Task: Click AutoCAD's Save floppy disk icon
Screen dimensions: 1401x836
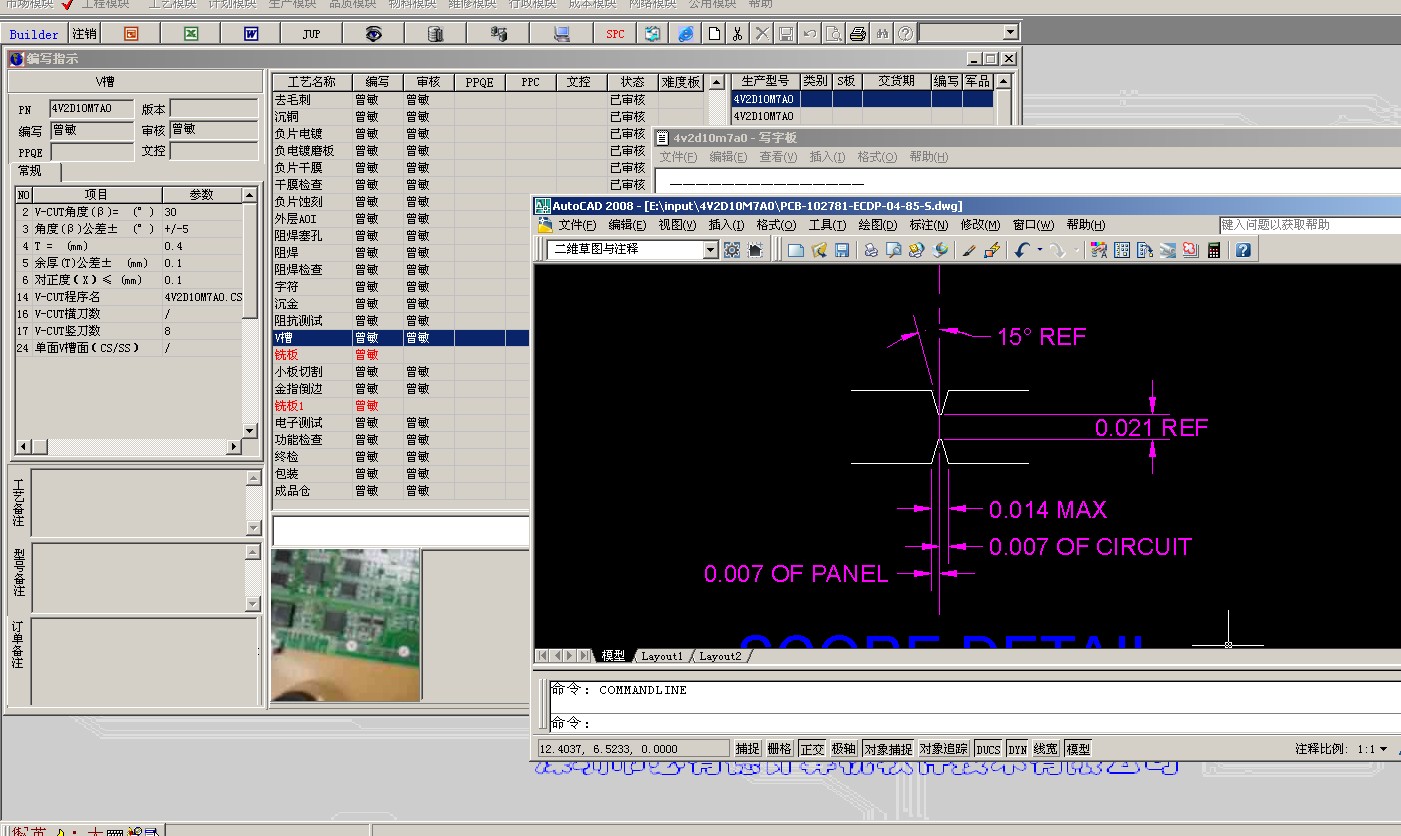Action: click(842, 250)
